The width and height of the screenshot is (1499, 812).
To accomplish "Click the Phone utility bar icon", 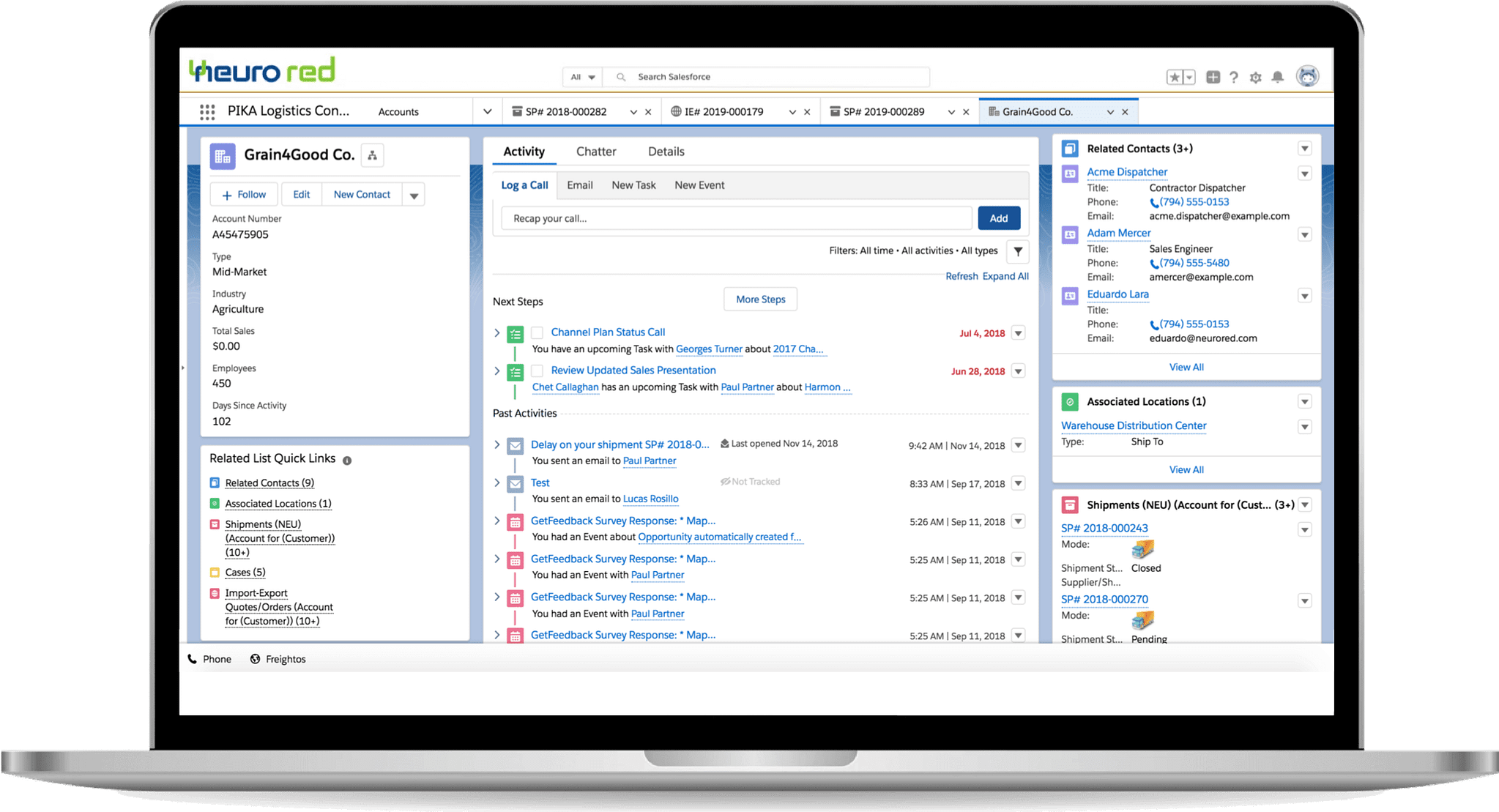I will [x=193, y=659].
